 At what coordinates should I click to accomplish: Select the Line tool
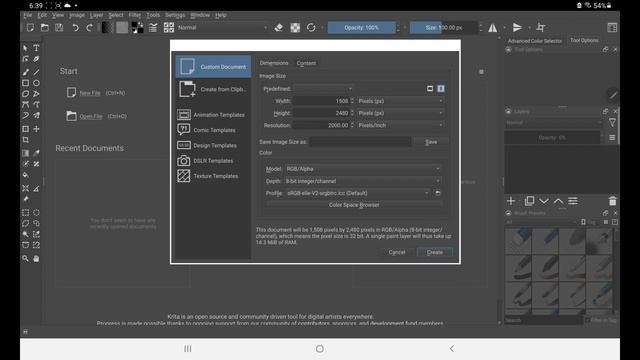(x=36, y=72)
